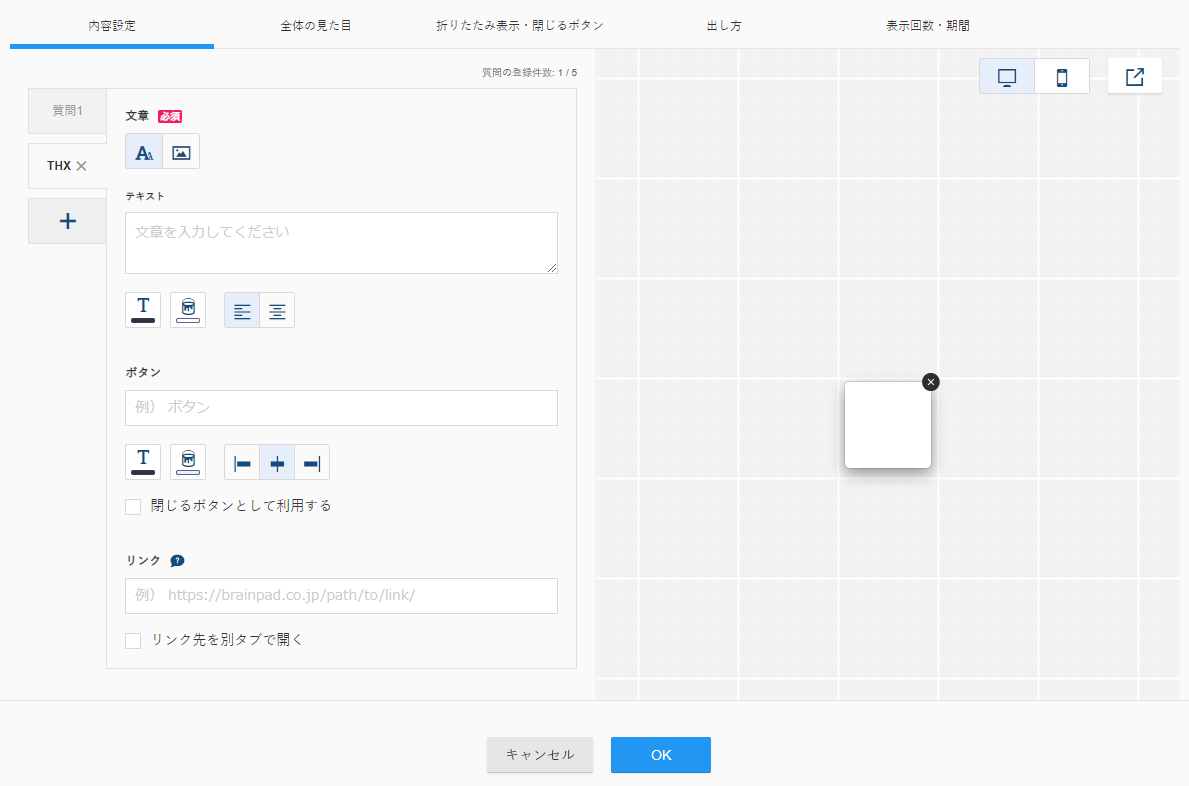Select the image mode icon under 文章
The width and height of the screenshot is (1189, 786).
coord(181,152)
